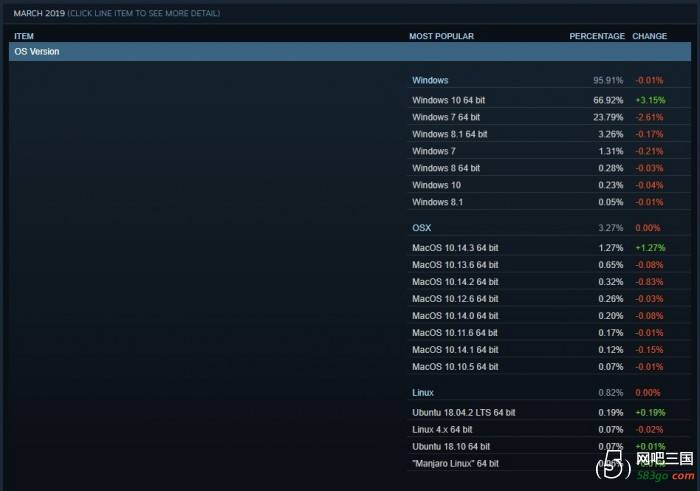This screenshot has height=491, width=700.
Task: Click the 66.92% percentage value
Action: click(x=608, y=100)
